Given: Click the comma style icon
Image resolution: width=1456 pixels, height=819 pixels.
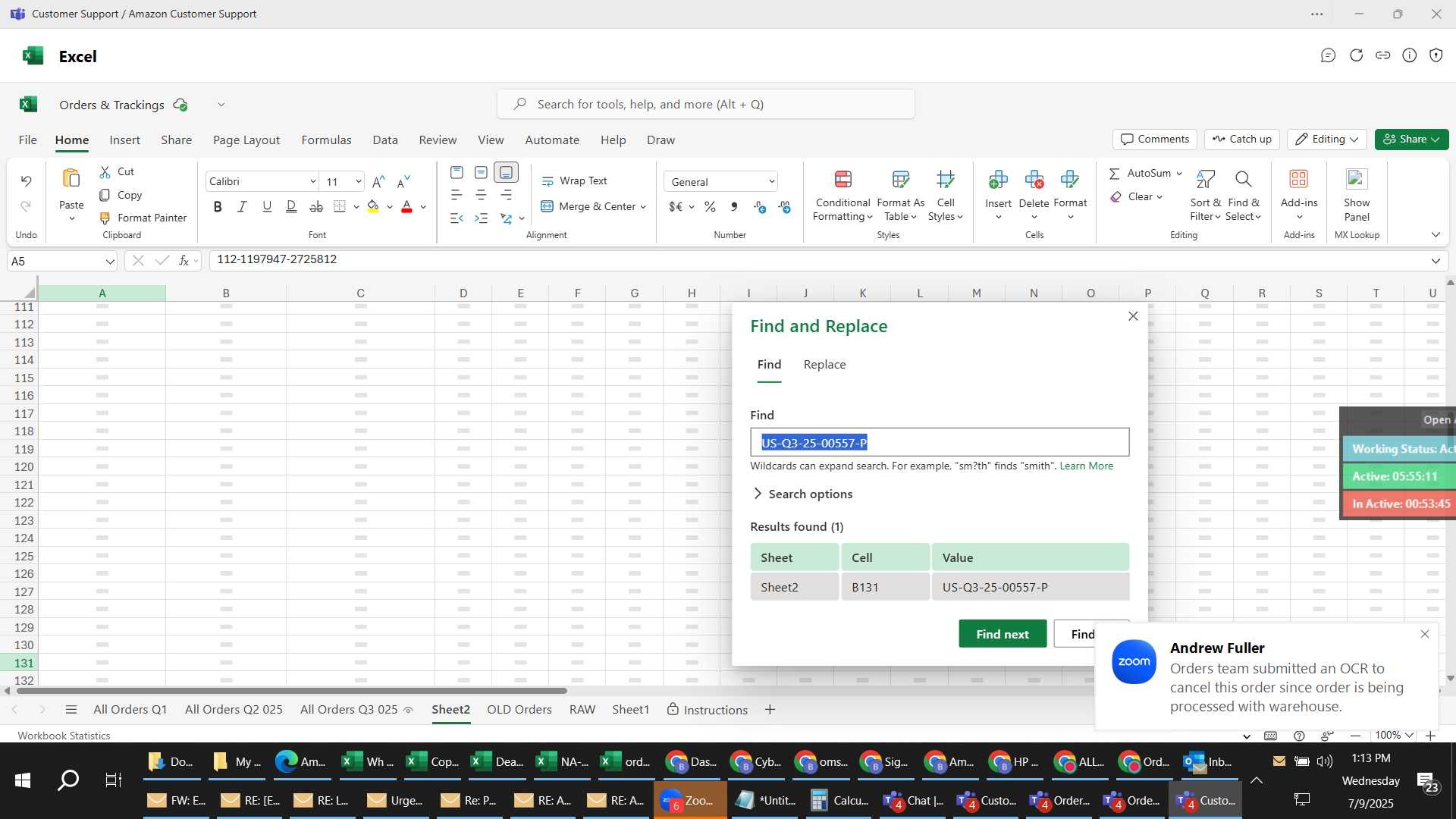Looking at the screenshot, I should (734, 207).
